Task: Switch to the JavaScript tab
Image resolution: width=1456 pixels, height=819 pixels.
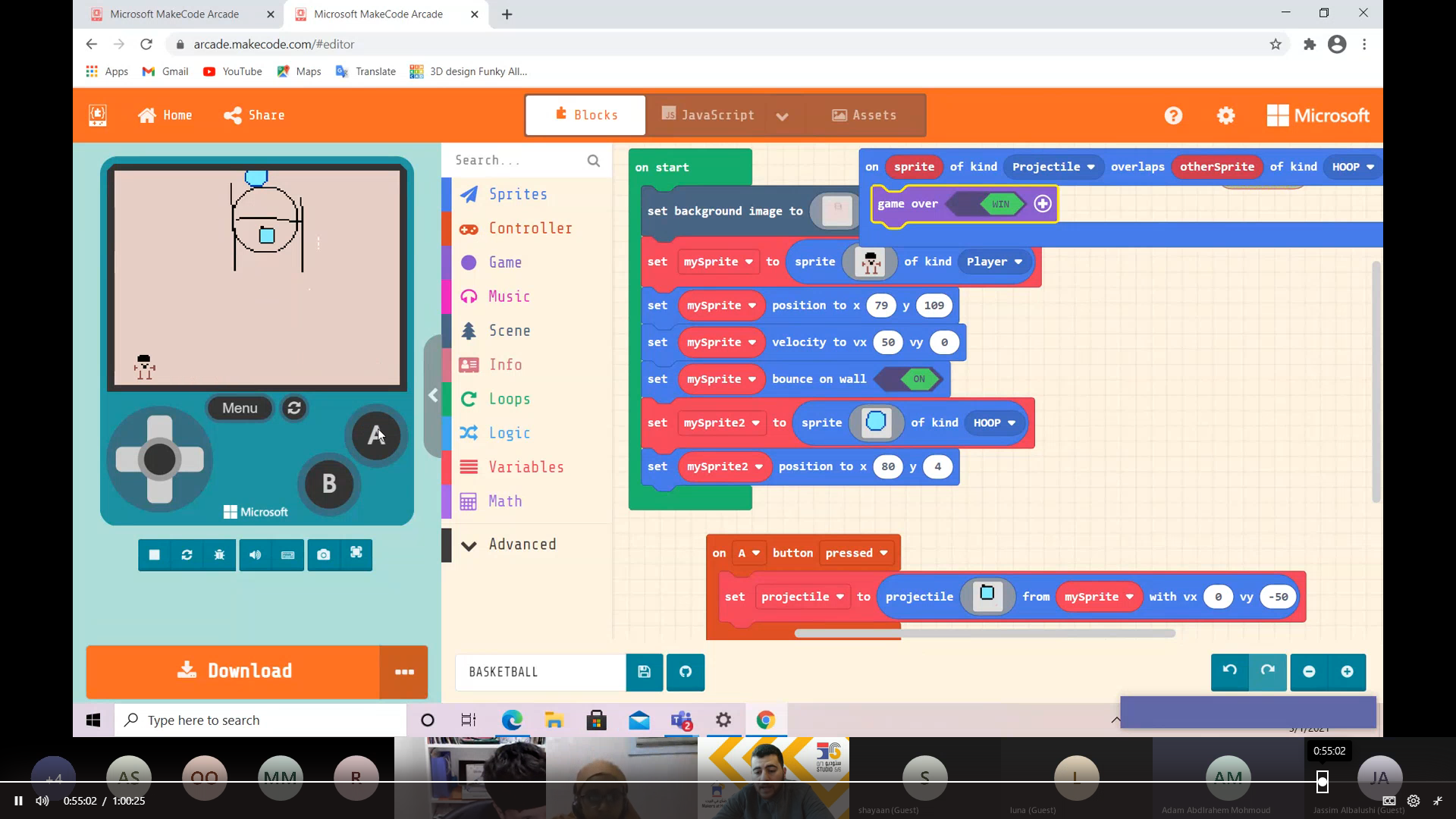Action: point(708,115)
